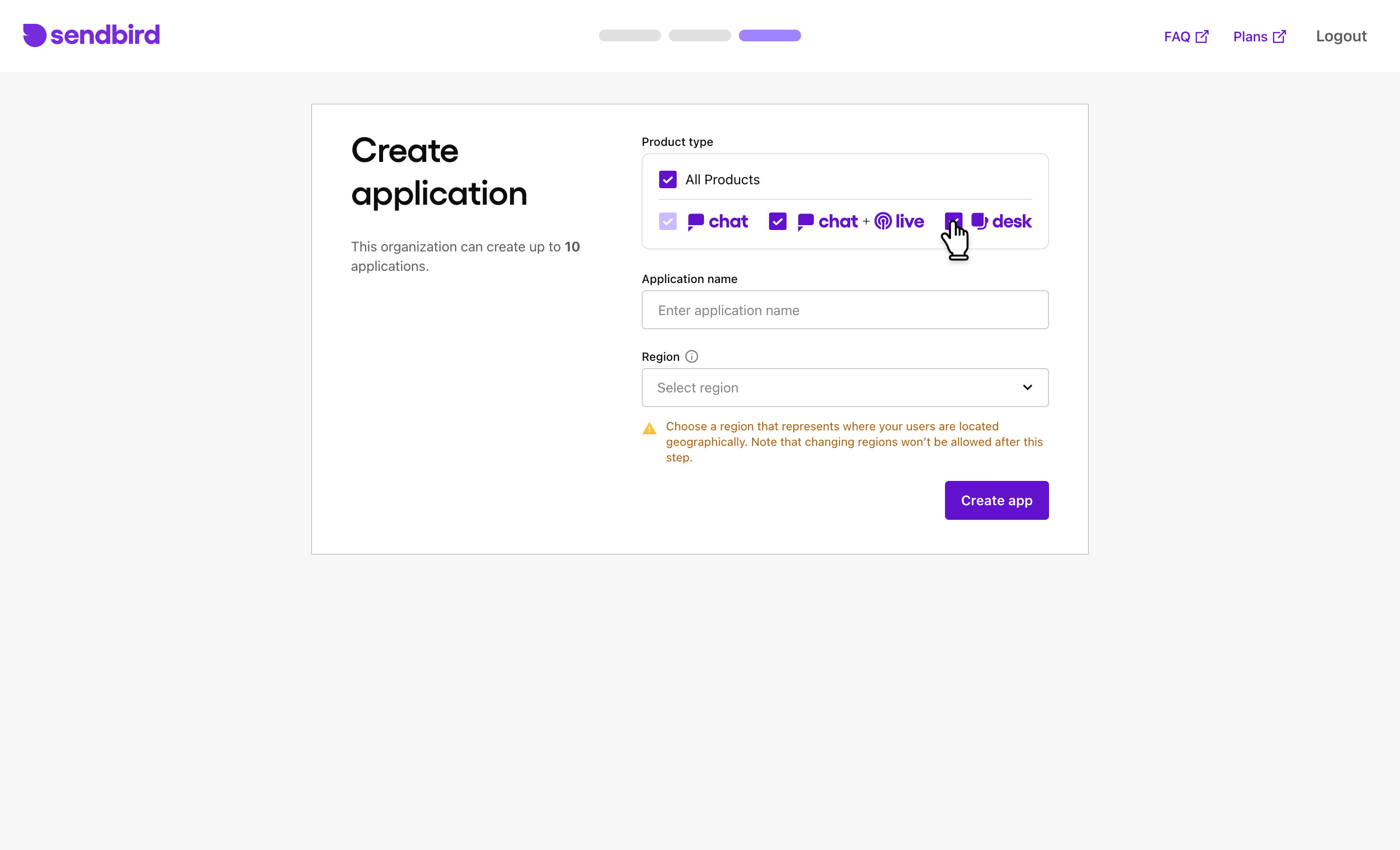The height and width of the screenshot is (850, 1400).
Task: Click the Create app button
Action: (x=997, y=500)
